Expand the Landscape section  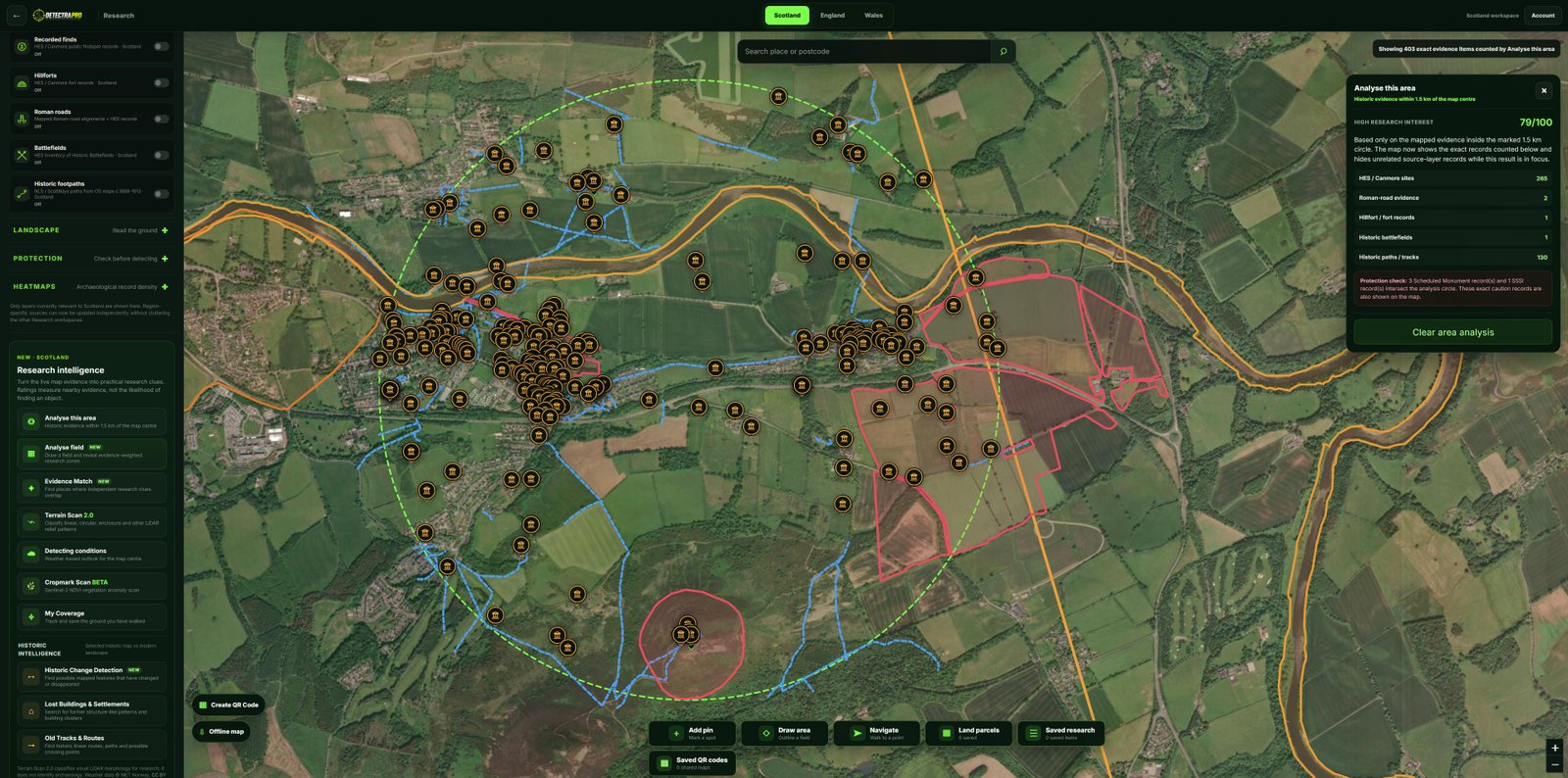click(90, 230)
